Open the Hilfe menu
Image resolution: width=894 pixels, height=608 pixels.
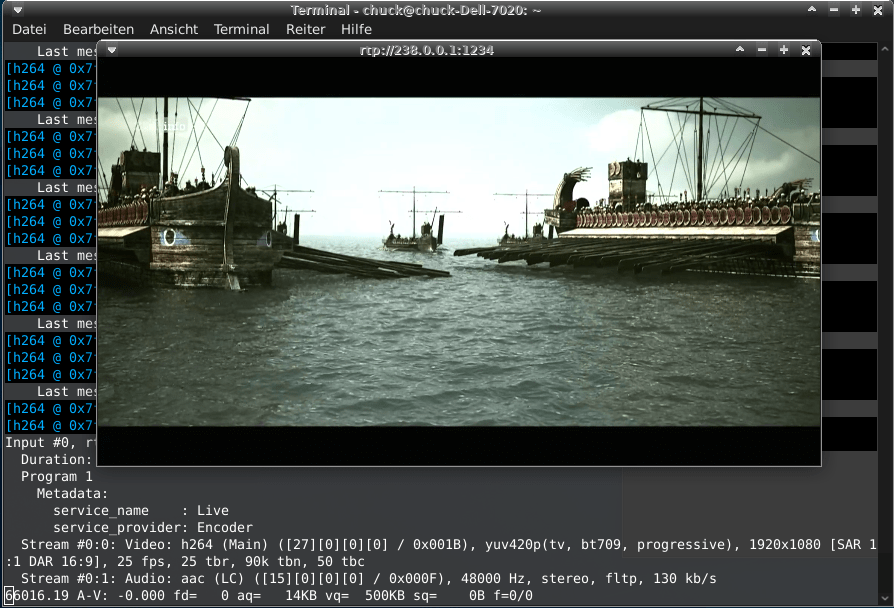[x=356, y=29]
